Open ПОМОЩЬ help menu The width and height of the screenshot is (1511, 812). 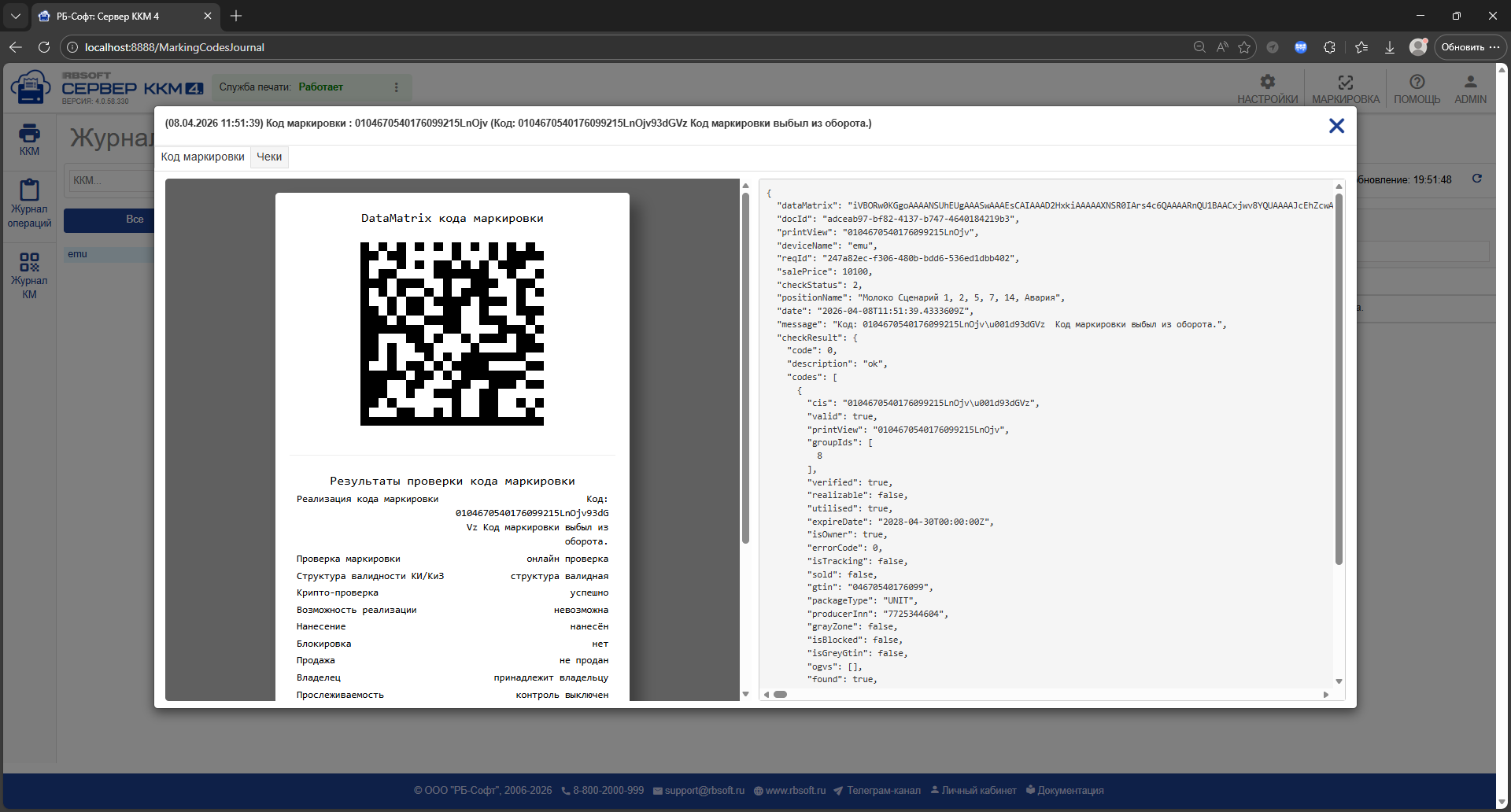pos(1417,89)
